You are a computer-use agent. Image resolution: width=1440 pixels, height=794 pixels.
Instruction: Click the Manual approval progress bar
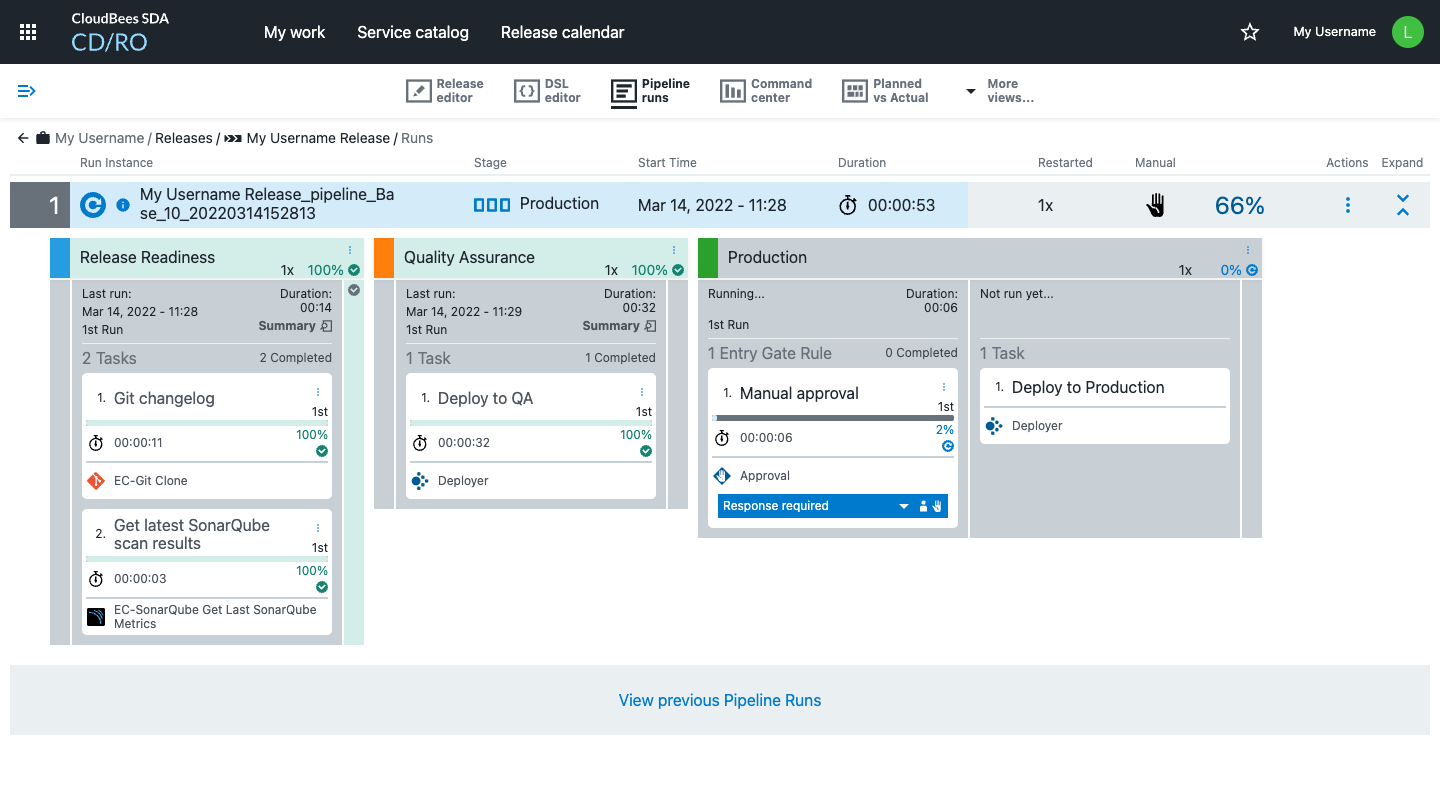[x=833, y=418]
